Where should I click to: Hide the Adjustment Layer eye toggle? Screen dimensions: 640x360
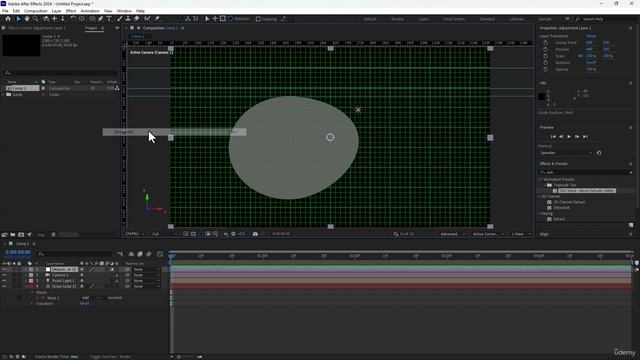pyautogui.click(x=4, y=269)
